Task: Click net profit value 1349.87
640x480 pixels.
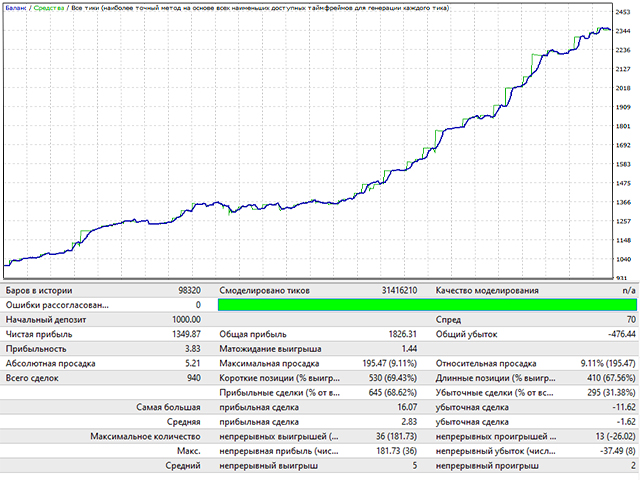Action: [187, 334]
